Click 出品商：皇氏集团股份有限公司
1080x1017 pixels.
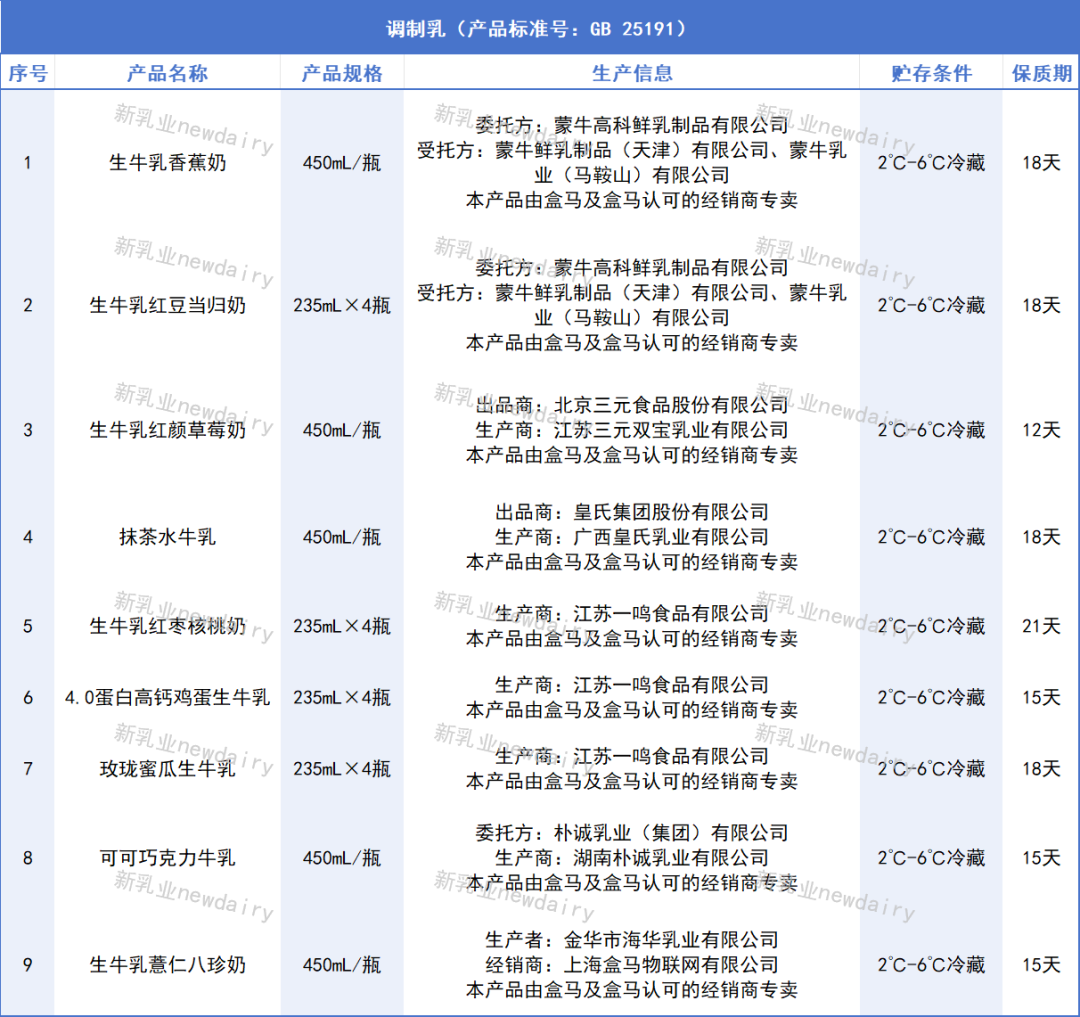pos(632,512)
